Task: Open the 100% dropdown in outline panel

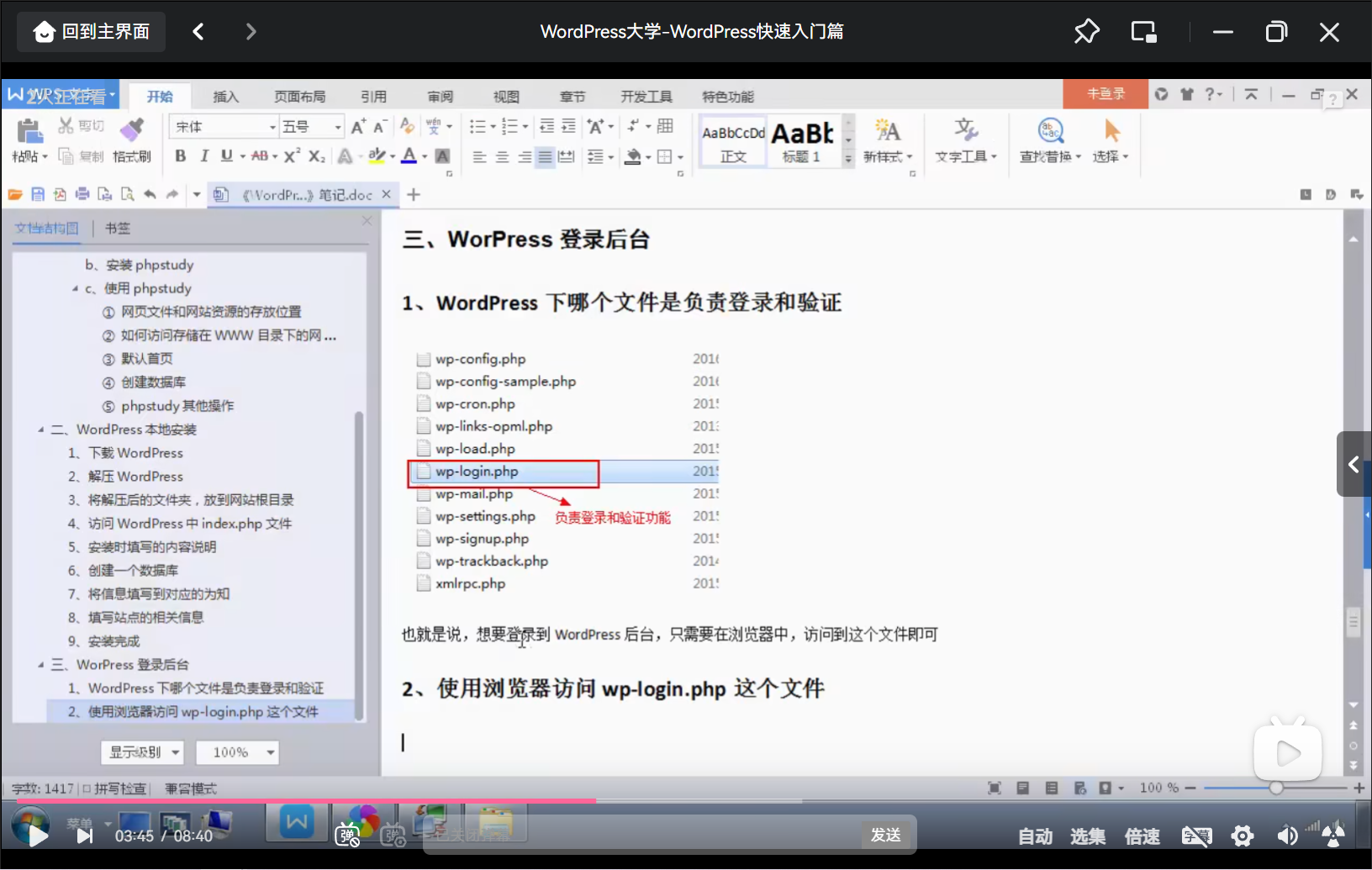Action: pyautogui.click(x=237, y=752)
